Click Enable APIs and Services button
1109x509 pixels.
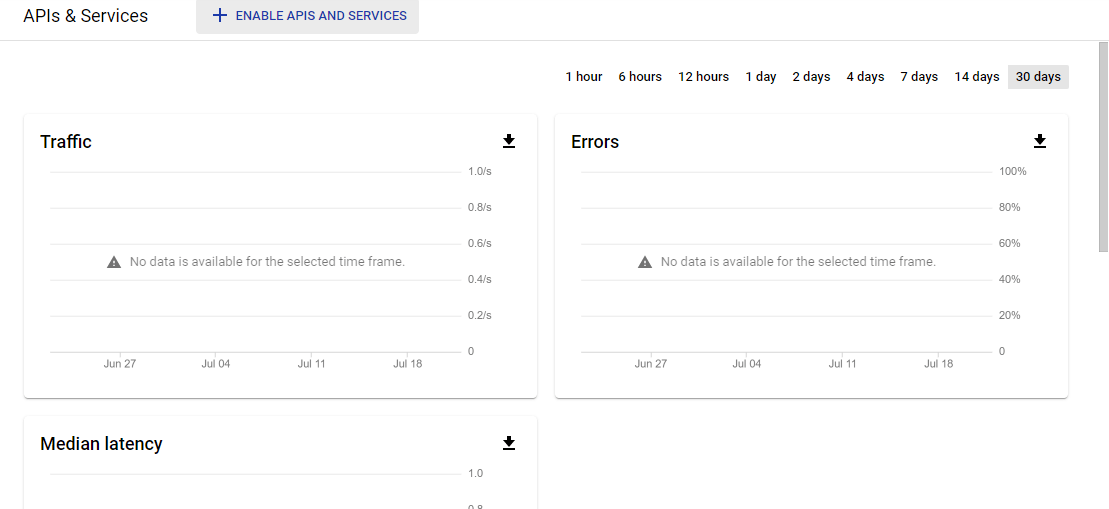click(308, 16)
